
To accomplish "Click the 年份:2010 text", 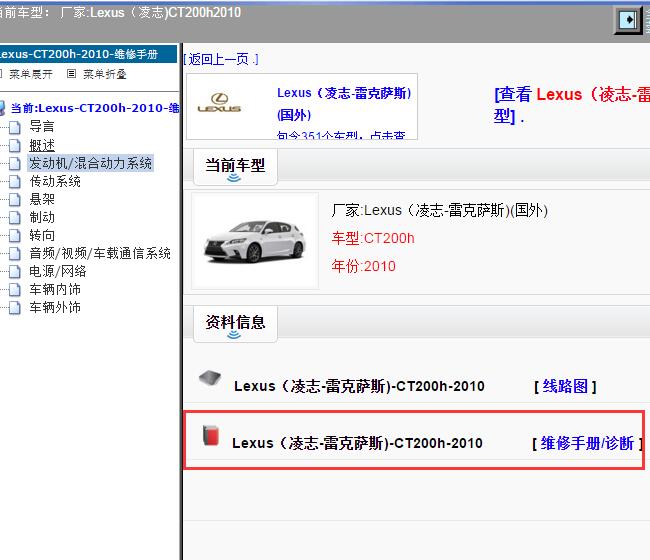I will (x=363, y=266).
